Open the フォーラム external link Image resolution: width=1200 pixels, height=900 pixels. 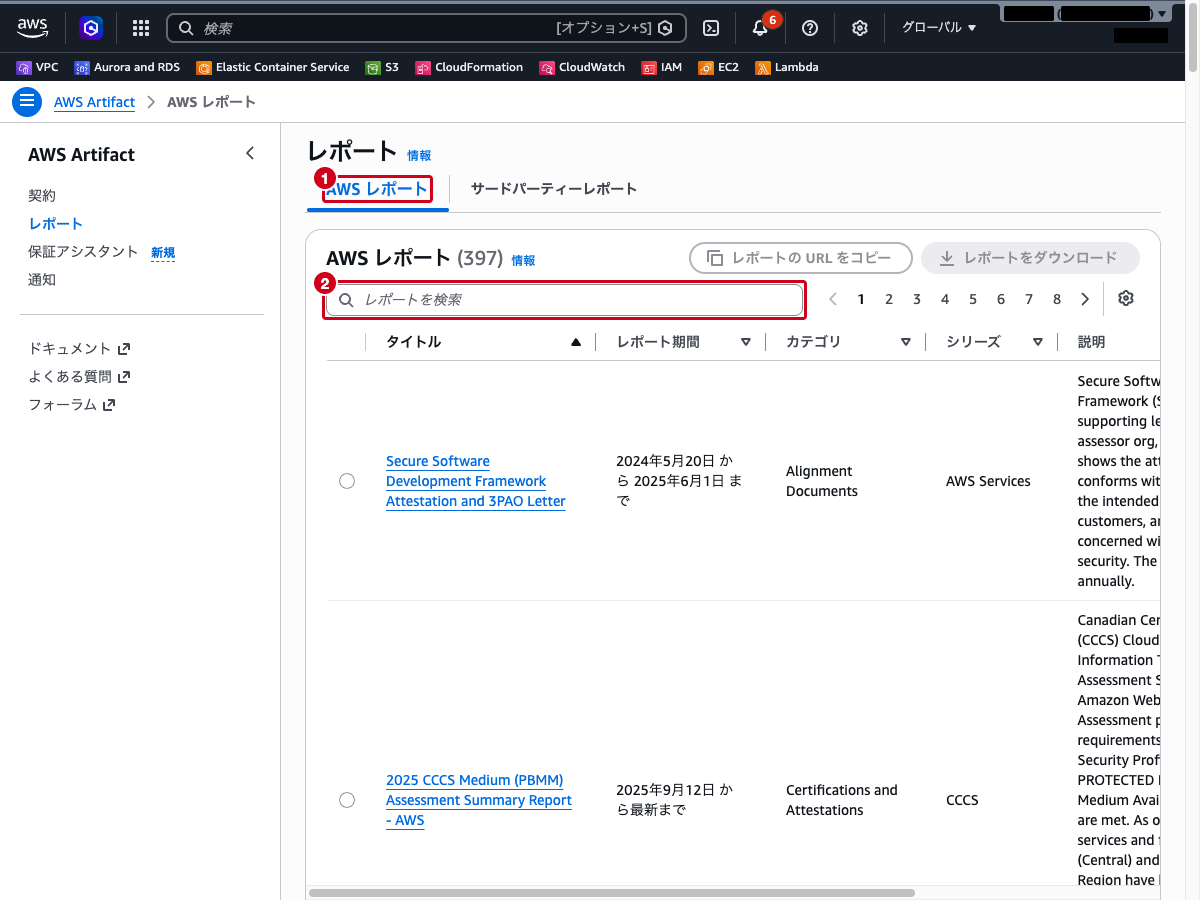(x=71, y=405)
